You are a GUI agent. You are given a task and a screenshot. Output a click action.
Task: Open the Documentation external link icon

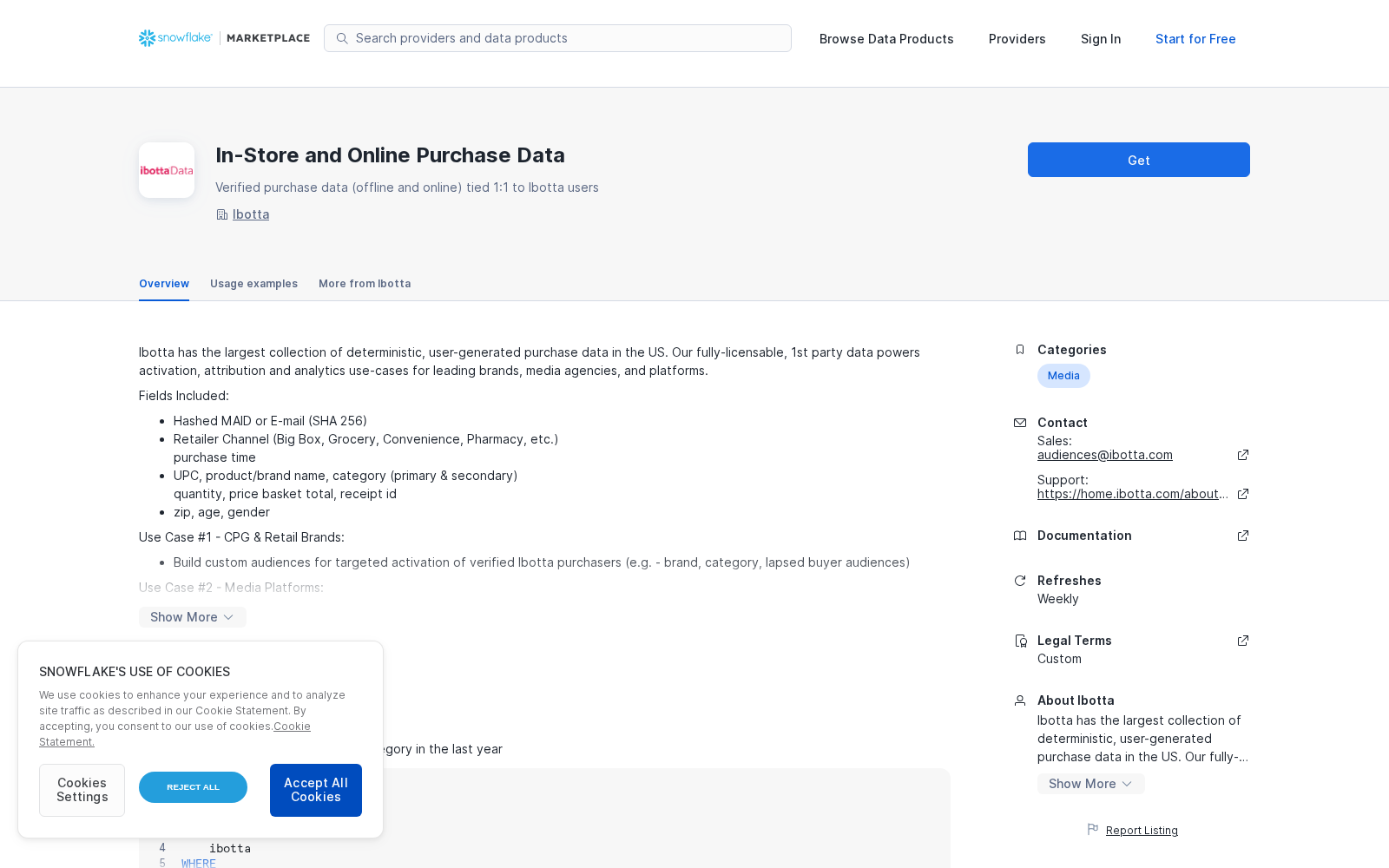1243,536
